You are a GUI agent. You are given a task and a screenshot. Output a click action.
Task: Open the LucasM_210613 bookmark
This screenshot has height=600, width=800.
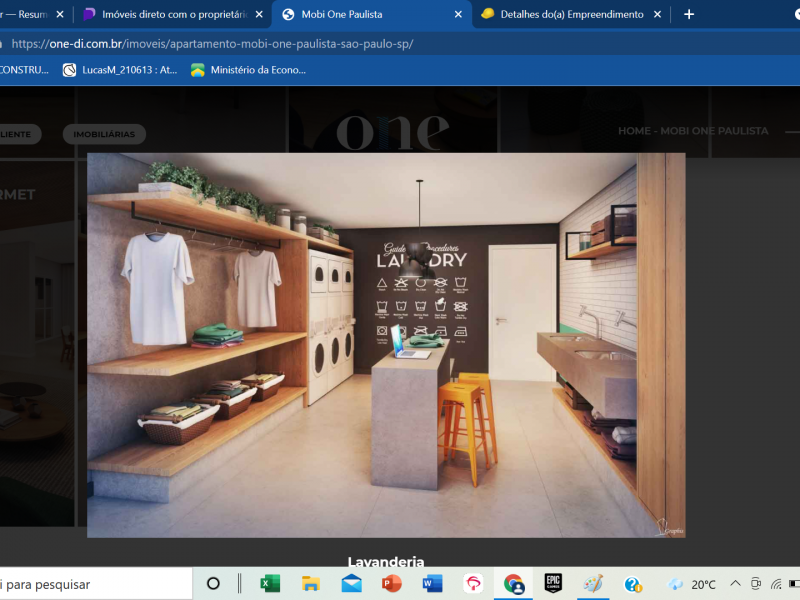(x=120, y=70)
